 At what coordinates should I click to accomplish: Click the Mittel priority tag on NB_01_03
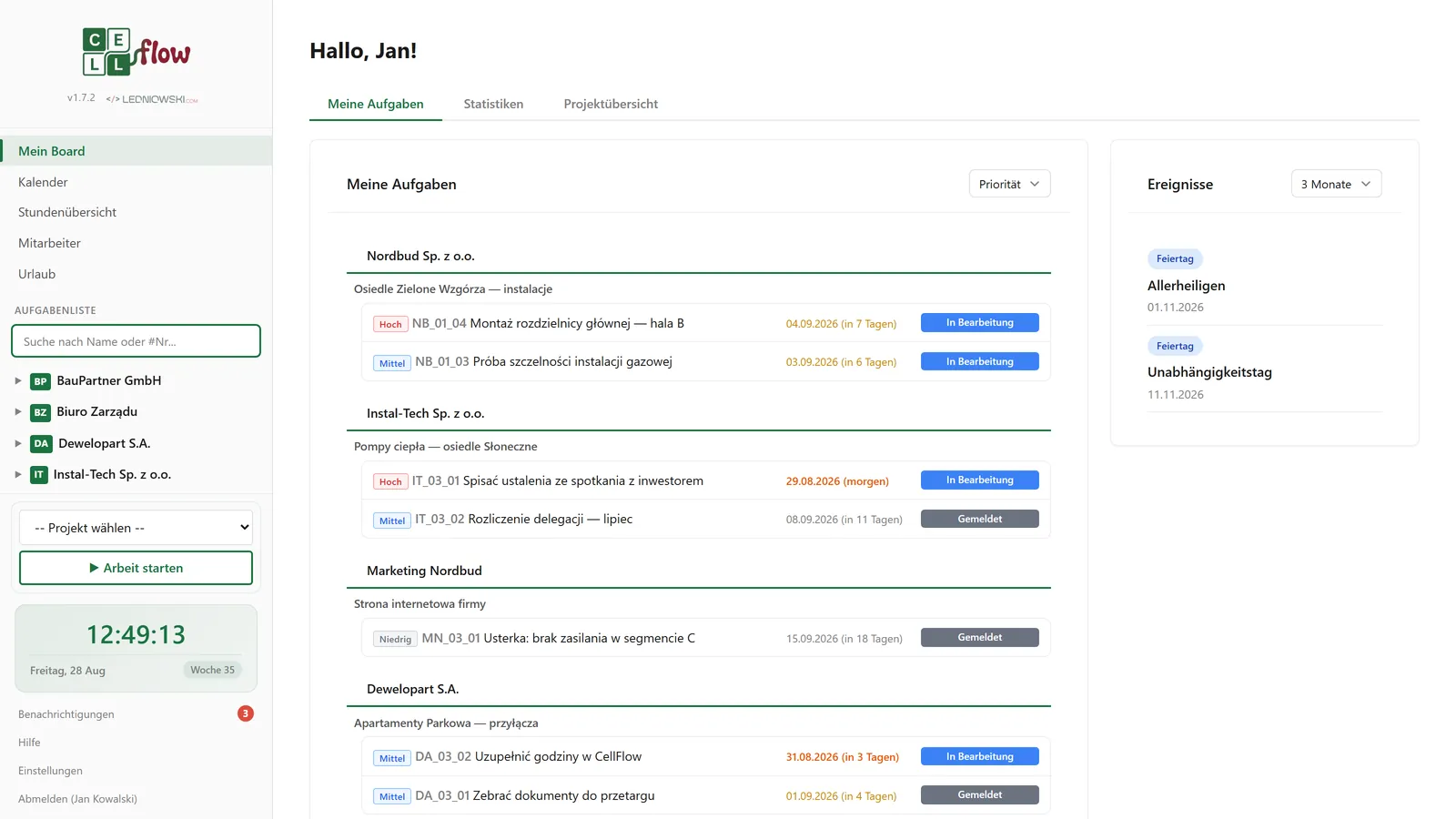[392, 363]
